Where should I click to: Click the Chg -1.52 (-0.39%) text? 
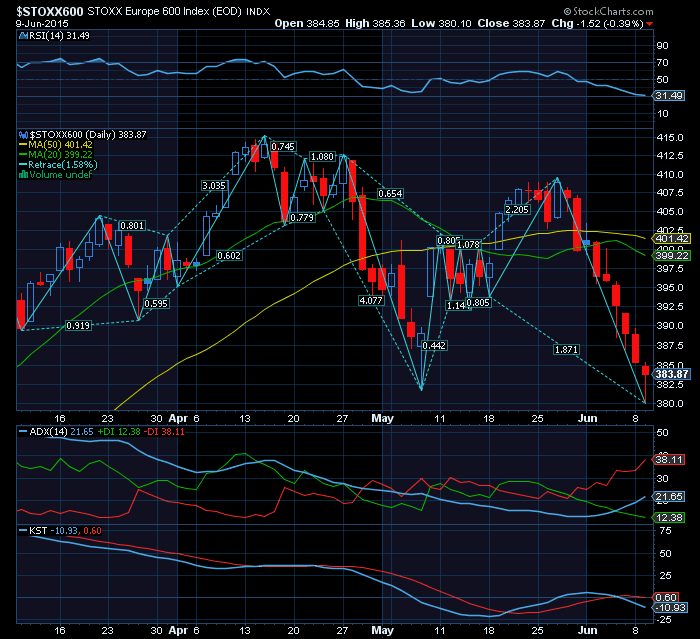pos(597,23)
